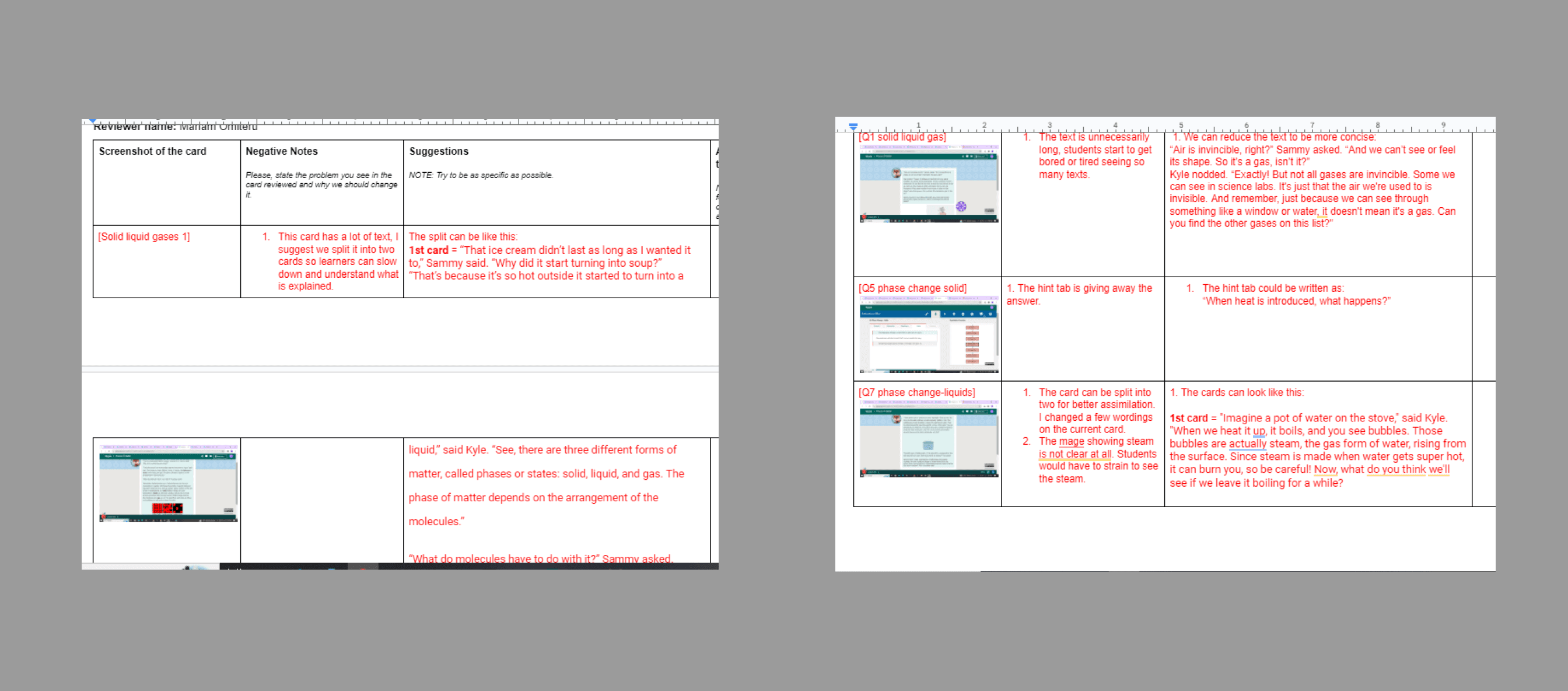The image size is (1568, 691).
Task: Click the [Q7 phase change-liquids] label
Action: click(x=916, y=392)
